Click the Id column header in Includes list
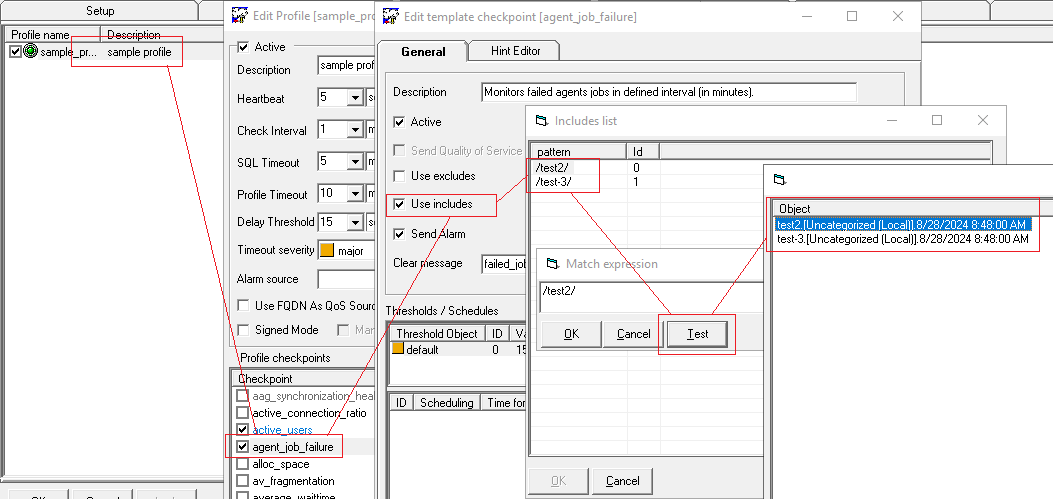This screenshot has width=1053, height=500. 643,152
